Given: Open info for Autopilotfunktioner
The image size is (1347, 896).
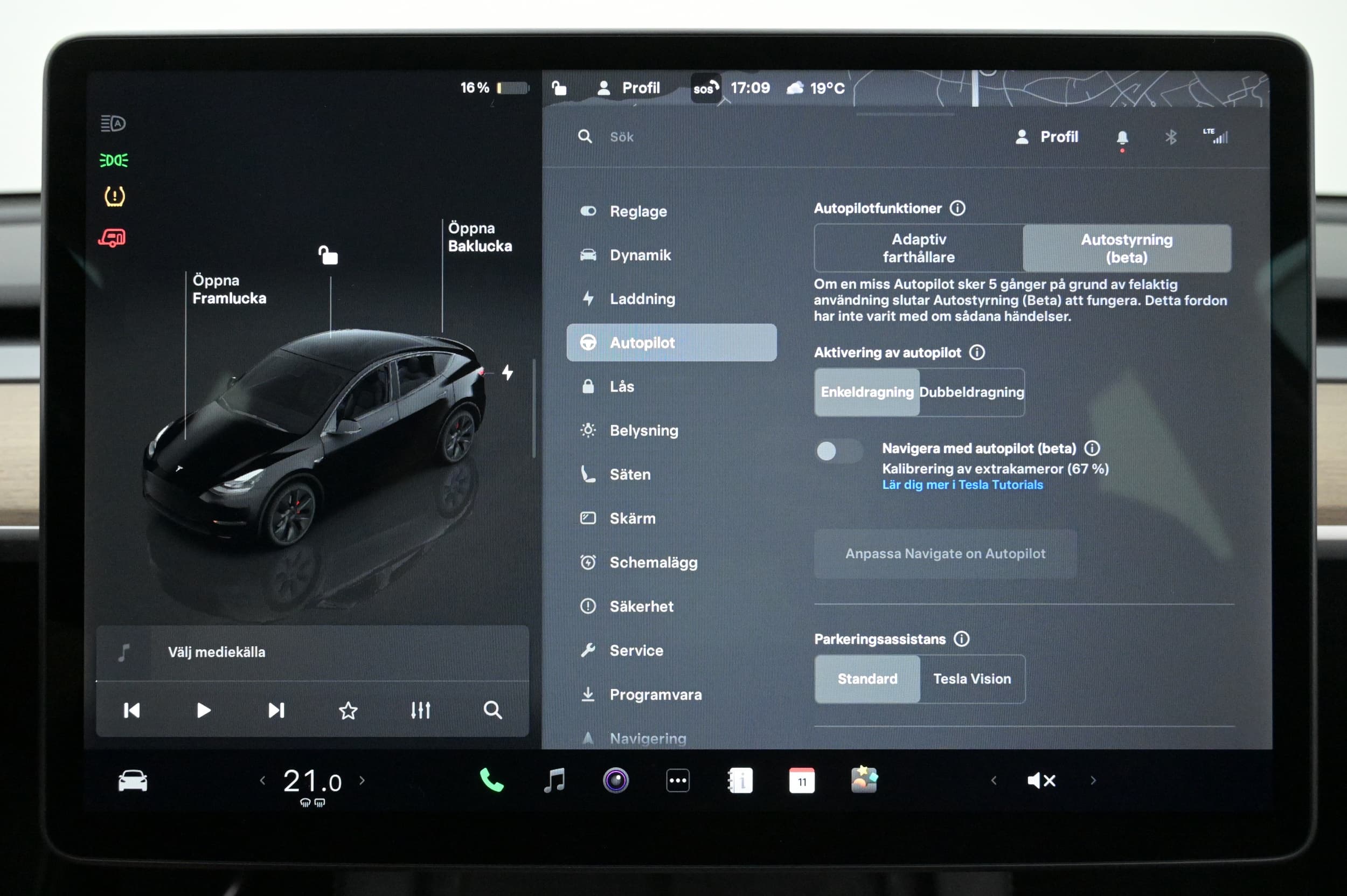Looking at the screenshot, I should (957, 208).
